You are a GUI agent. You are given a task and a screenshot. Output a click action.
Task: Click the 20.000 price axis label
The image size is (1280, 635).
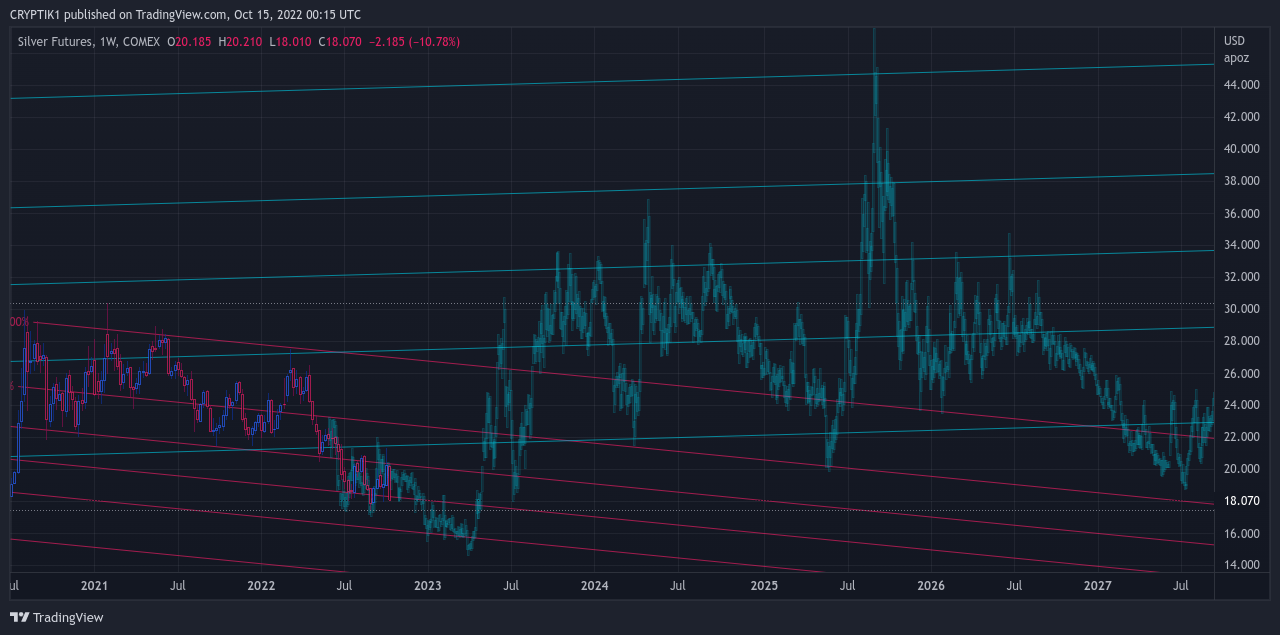(x=1242, y=469)
